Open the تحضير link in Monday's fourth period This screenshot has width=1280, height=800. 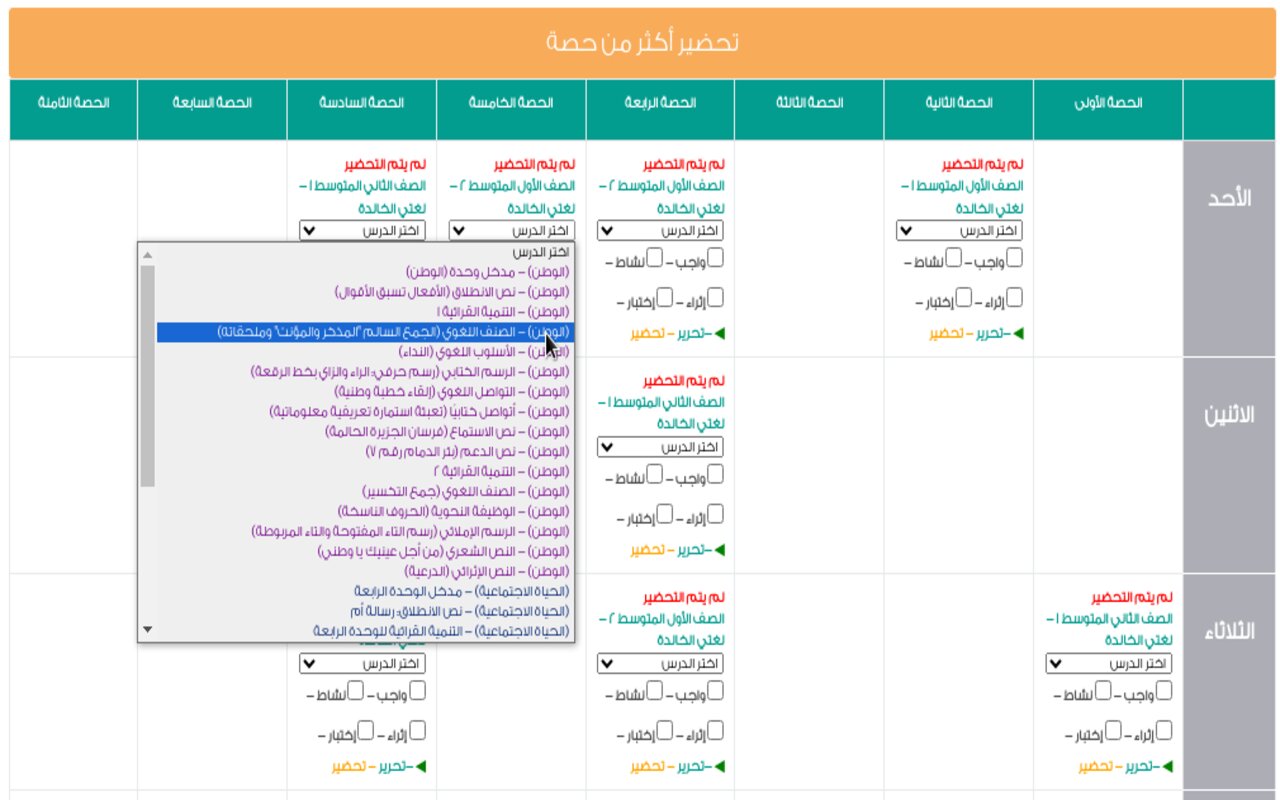648,550
